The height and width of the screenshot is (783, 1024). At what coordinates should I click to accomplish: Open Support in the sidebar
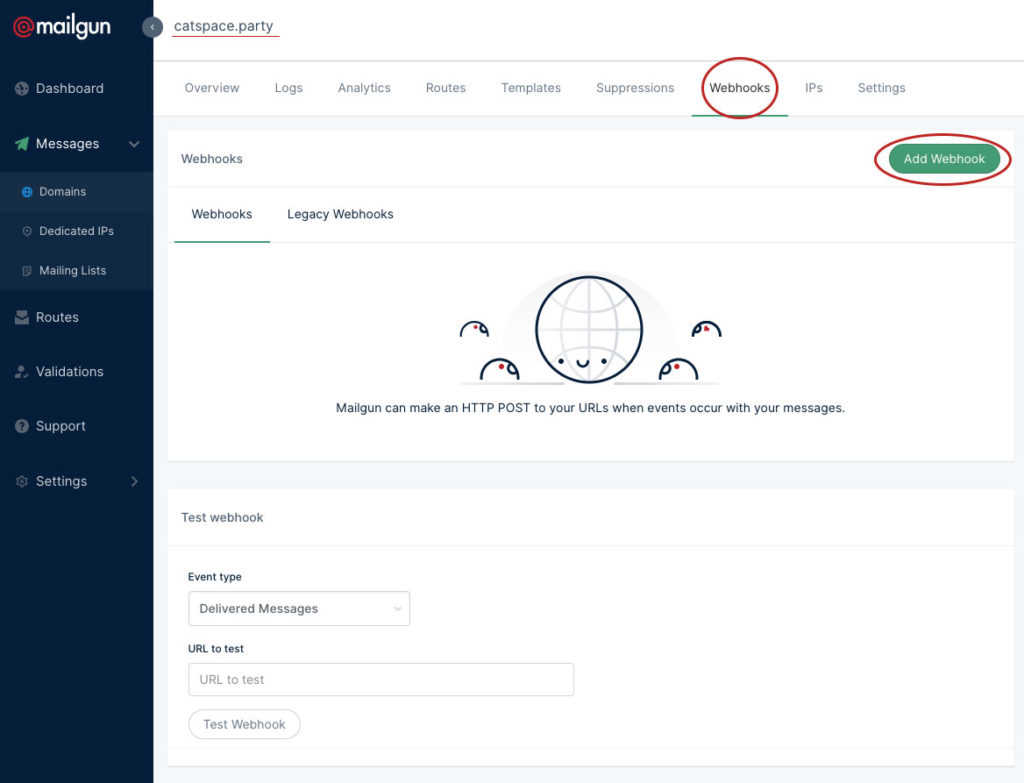click(61, 426)
